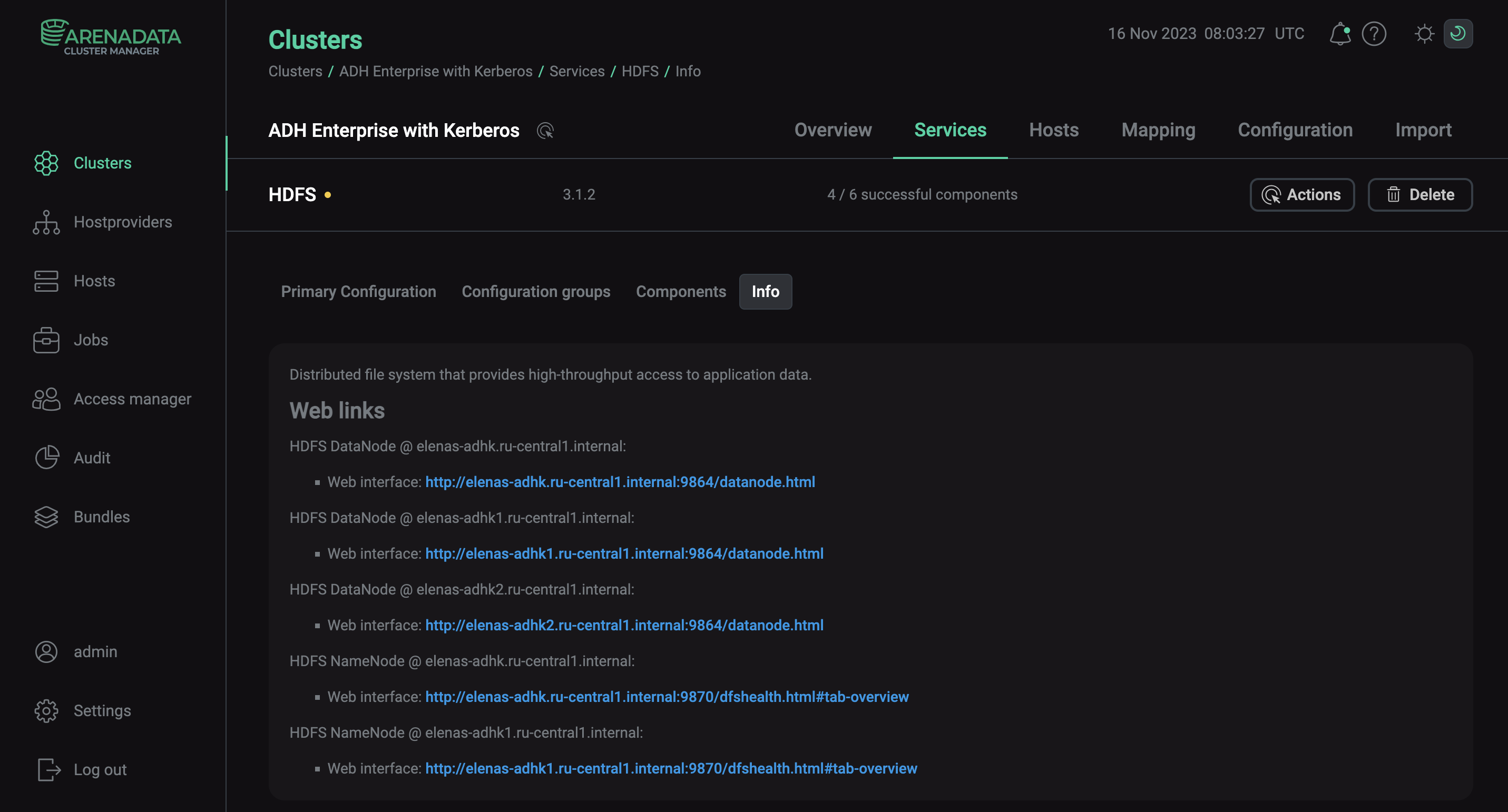Image resolution: width=1508 pixels, height=812 pixels.
Task: Click the '4 / 6 successful components' text
Action: 922,195
